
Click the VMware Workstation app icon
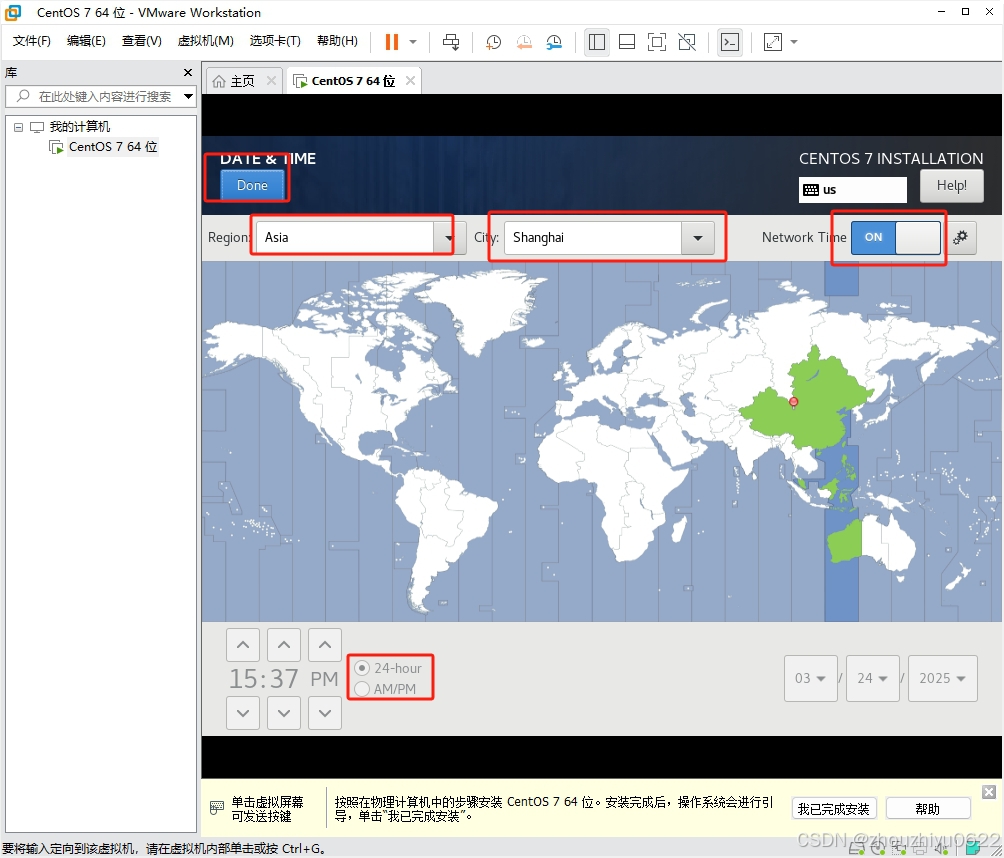pos(13,12)
